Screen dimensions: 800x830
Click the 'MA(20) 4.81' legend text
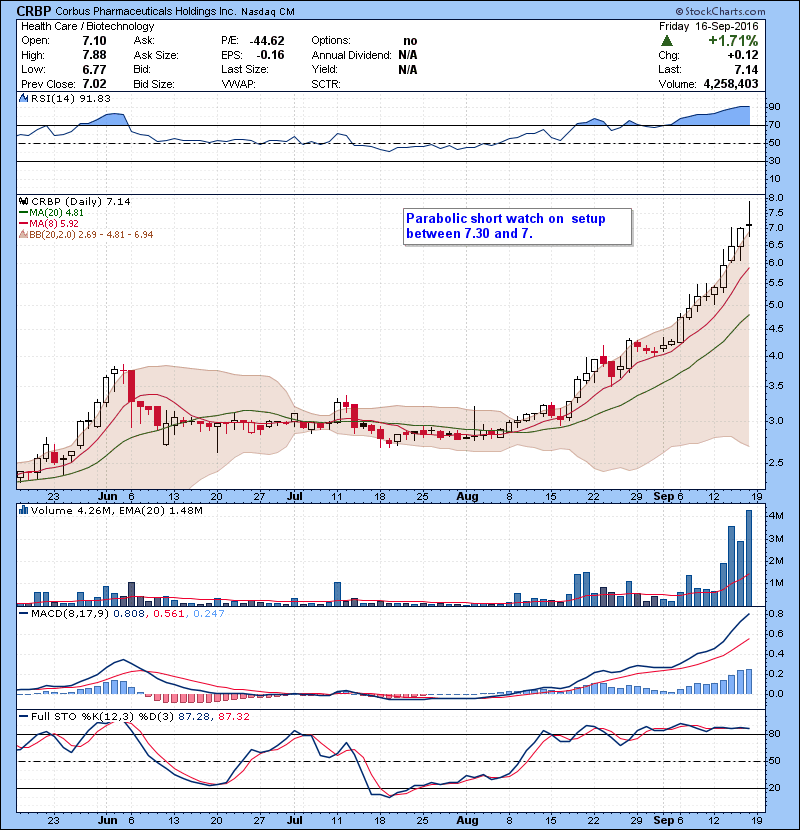click(56, 213)
